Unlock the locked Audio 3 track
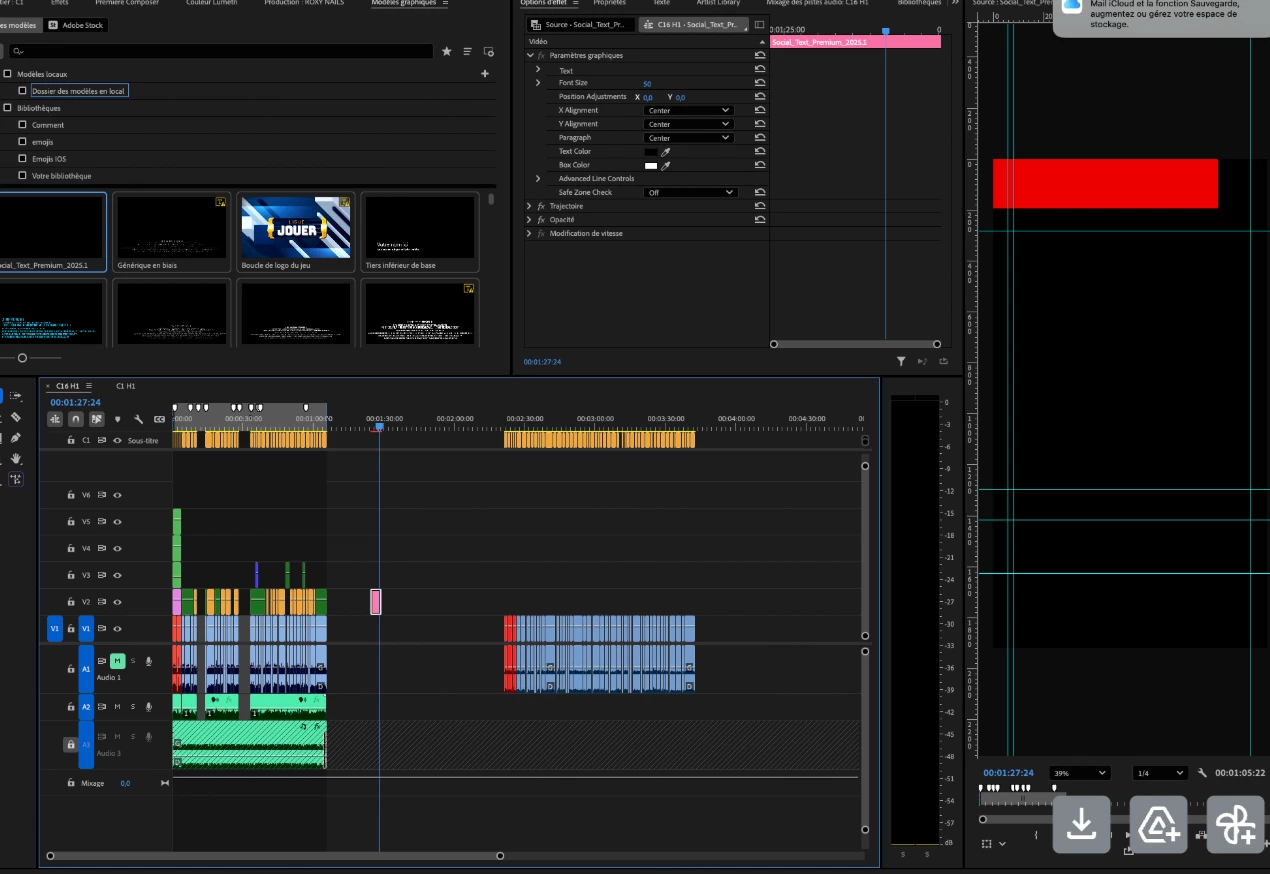Screen dimensions: 1270x874 pos(71,745)
